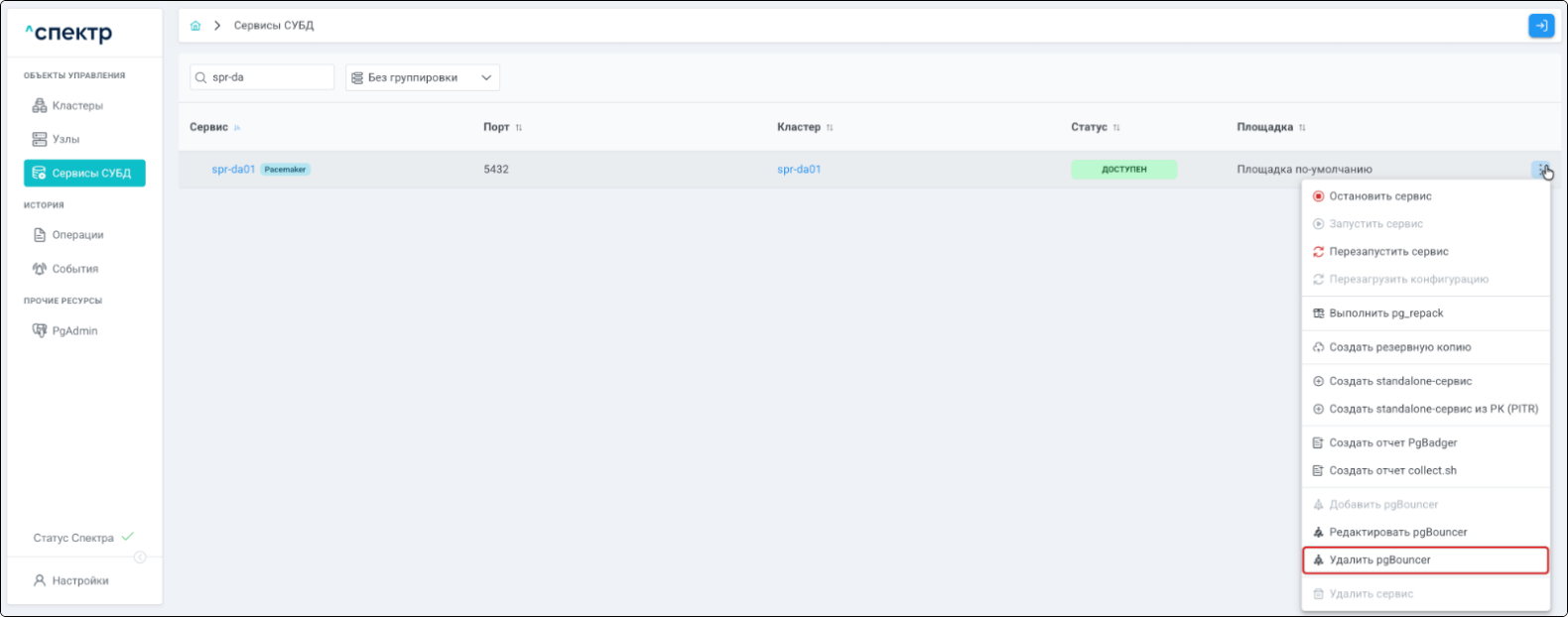The height and width of the screenshot is (617, 1568).
Task: Sort by Статус column icon
Action: [1116, 128]
